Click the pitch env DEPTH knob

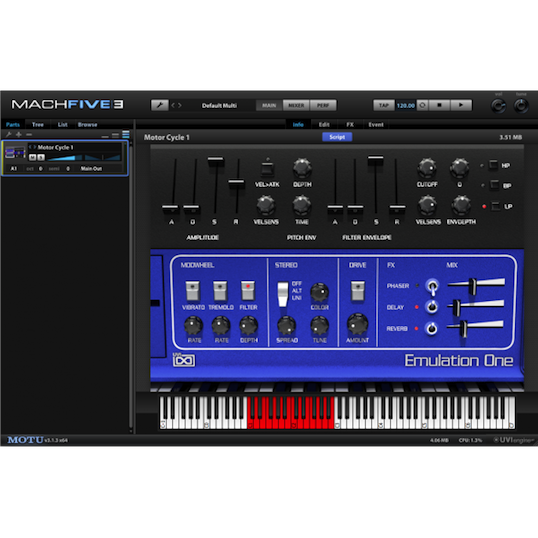pos(302,168)
